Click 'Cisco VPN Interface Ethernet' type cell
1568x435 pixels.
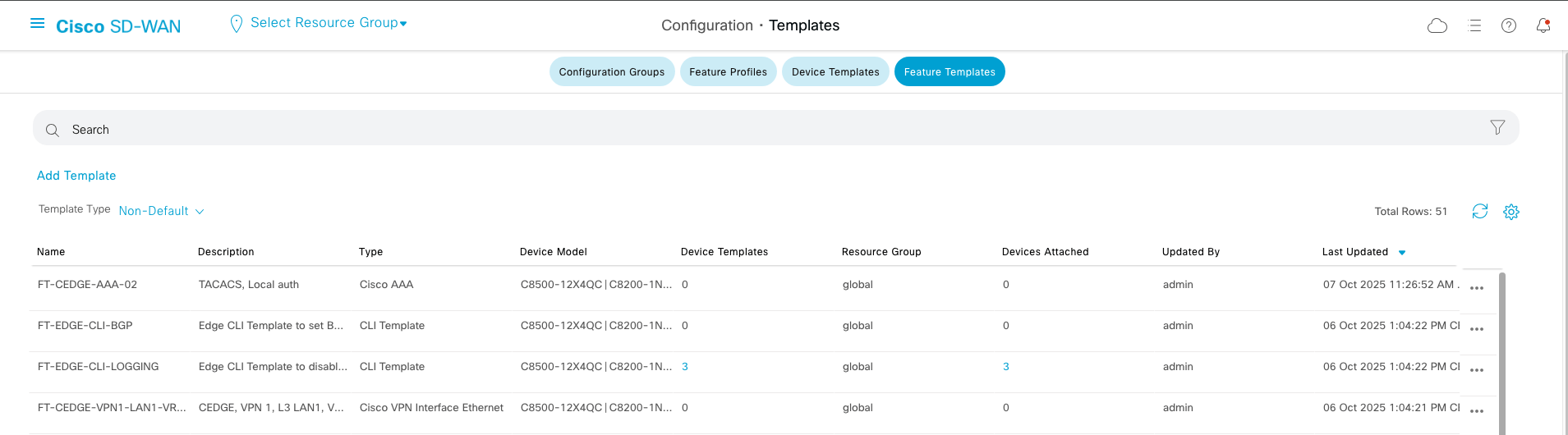pos(431,408)
